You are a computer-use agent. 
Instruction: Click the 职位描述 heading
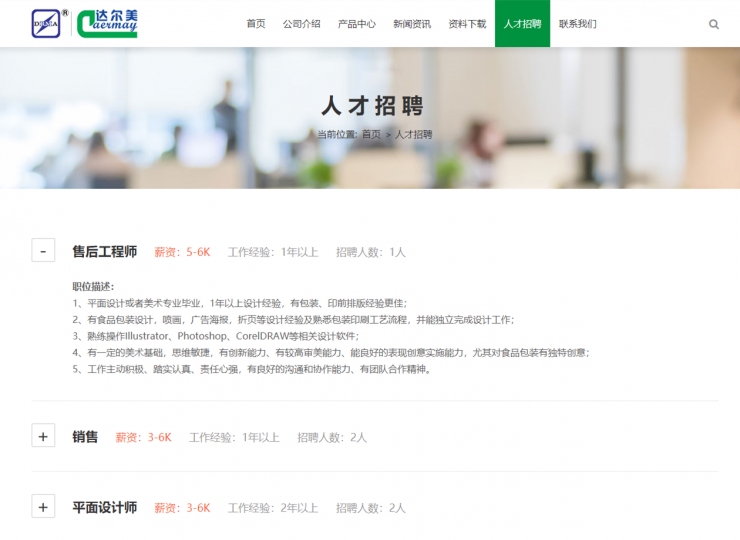click(93, 287)
